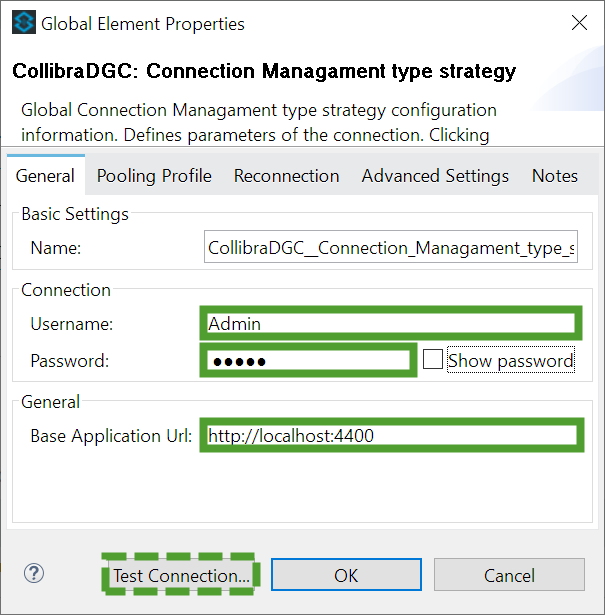Click the Base Application Url field

click(392, 435)
